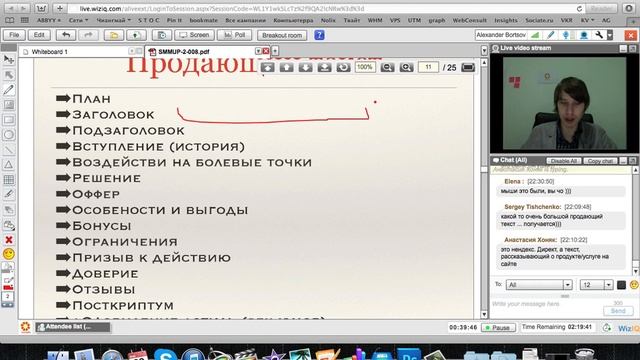This screenshot has width=640, height=360.
Task: Click the undo arrow button
Action: coord(66,35)
